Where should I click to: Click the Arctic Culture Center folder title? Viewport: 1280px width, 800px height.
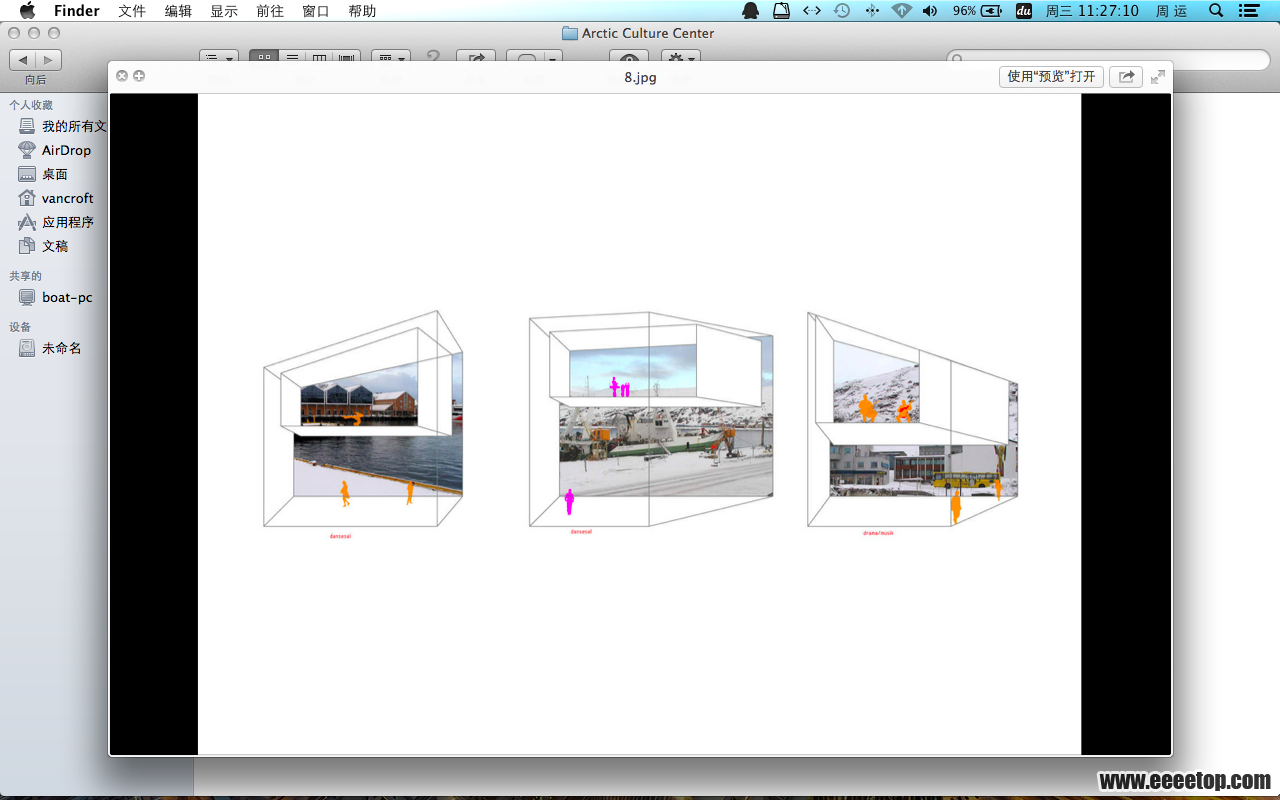[648, 33]
